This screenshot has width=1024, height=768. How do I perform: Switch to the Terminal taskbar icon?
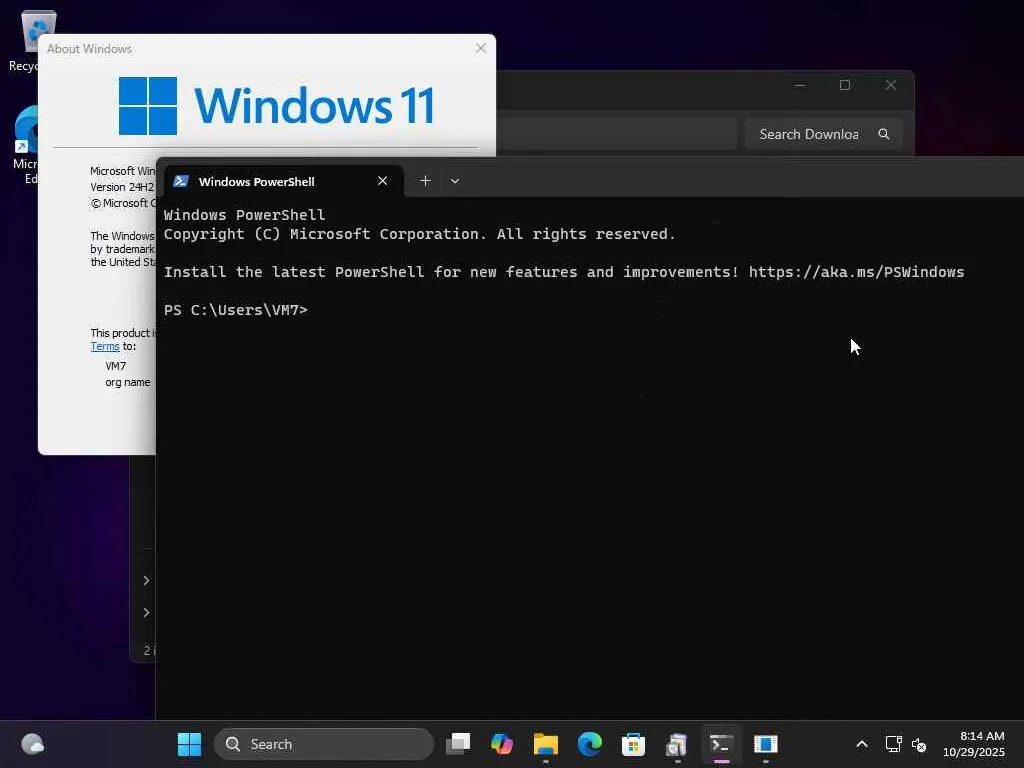pyautogui.click(x=721, y=744)
